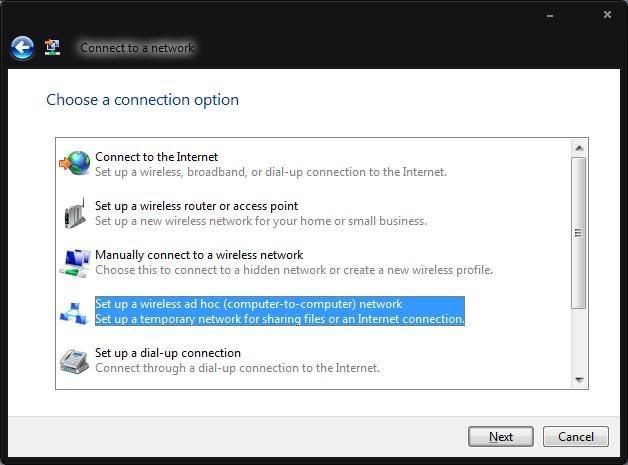
Task: Click the scrollbar up arrow
Action: click(578, 148)
